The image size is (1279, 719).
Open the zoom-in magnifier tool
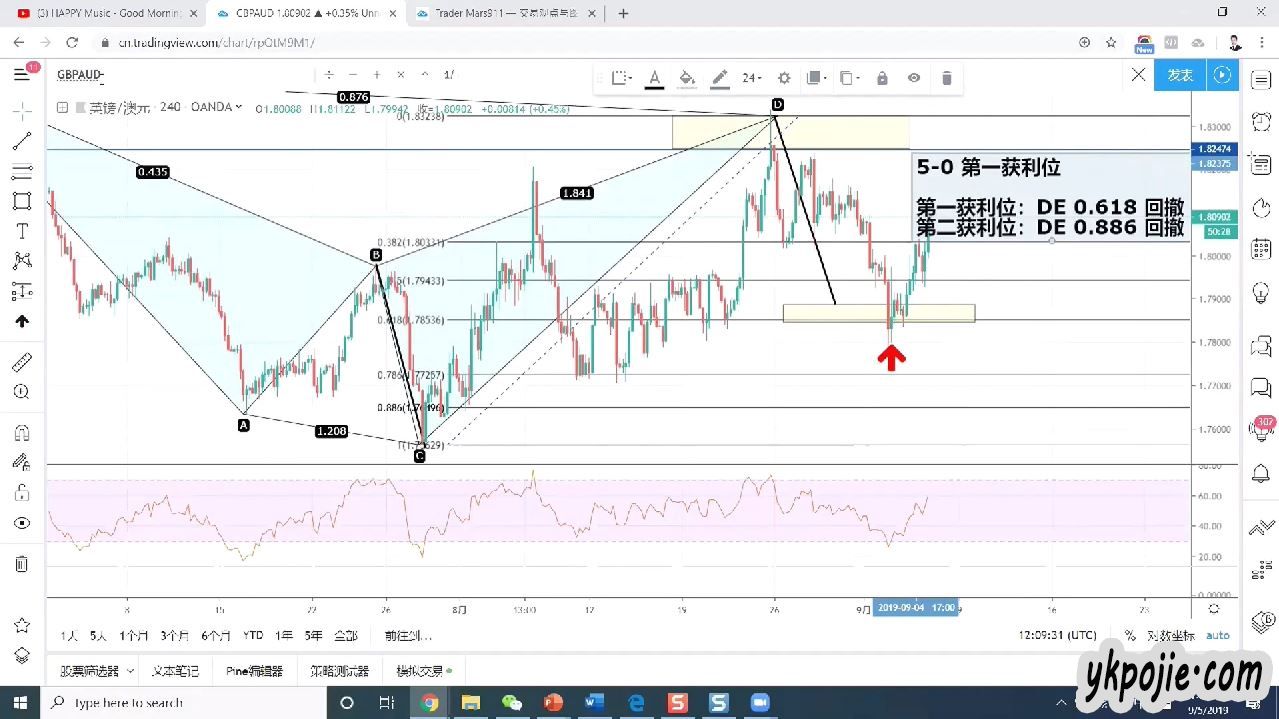[22, 392]
